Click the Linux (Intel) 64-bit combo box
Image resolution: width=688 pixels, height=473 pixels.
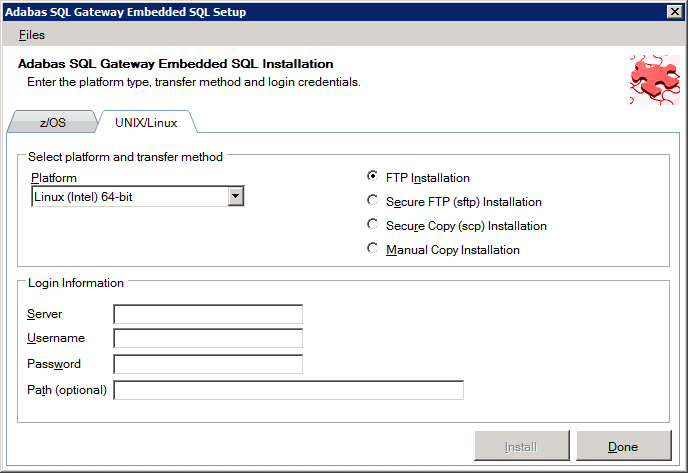137,197
